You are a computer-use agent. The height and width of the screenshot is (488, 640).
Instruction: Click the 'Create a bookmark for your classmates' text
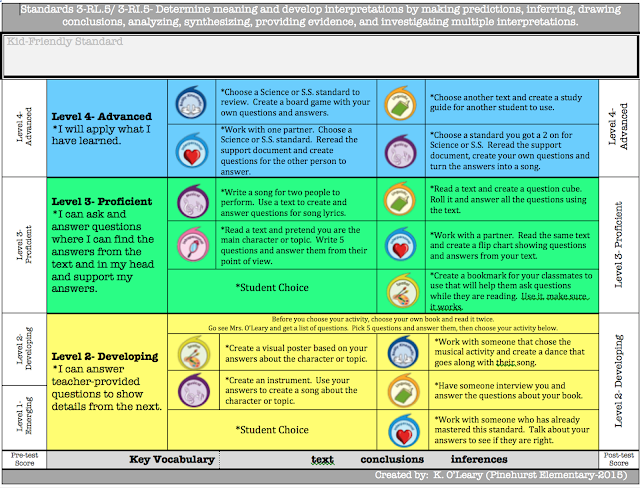coord(511,291)
